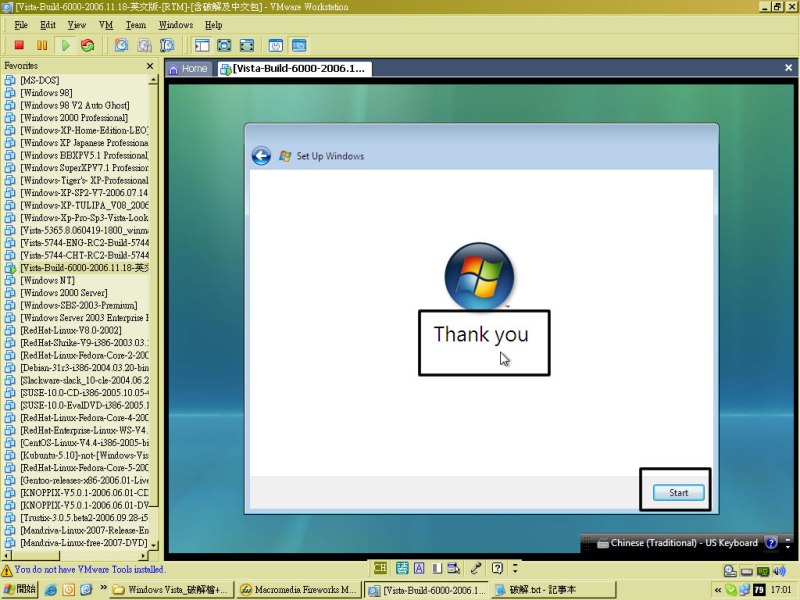
Task: Close the active VM tab with X
Action: click(x=788, y=67)
